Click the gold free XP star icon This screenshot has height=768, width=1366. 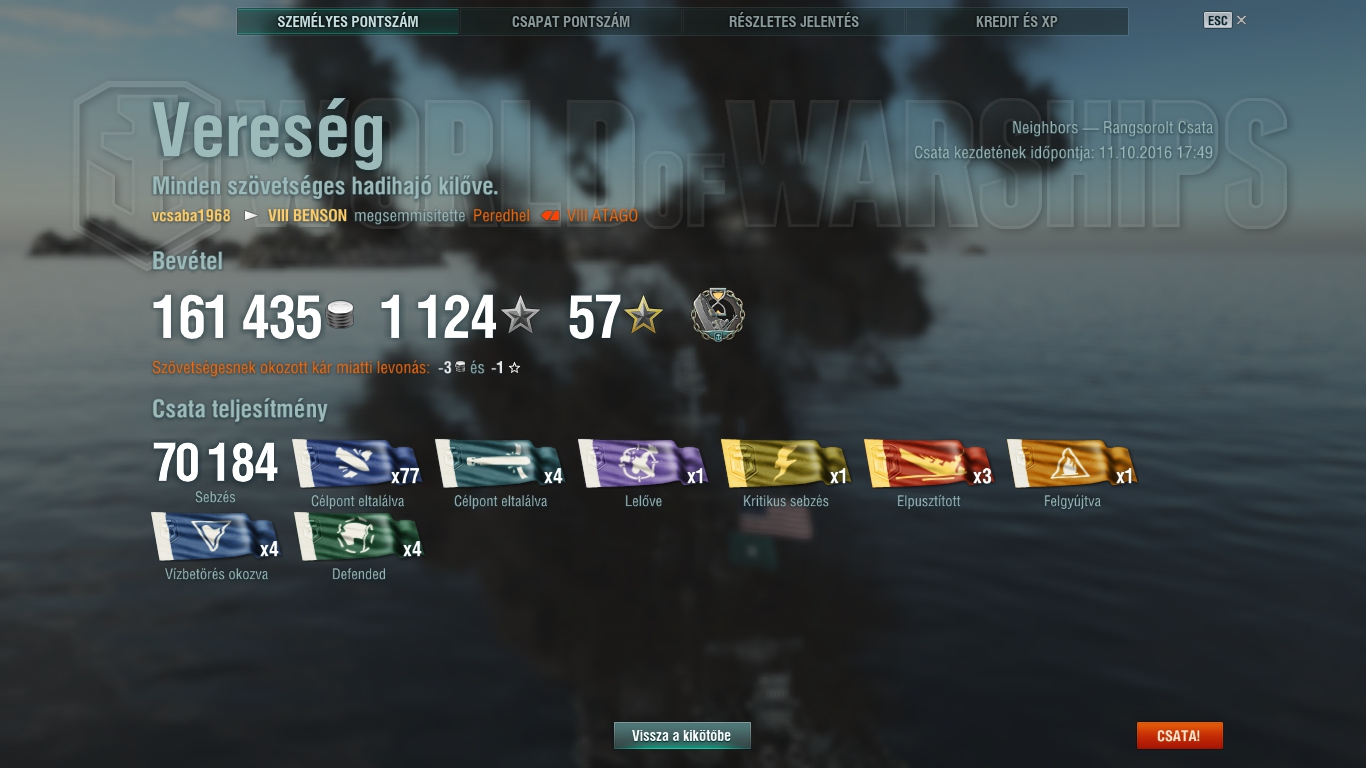643,318
